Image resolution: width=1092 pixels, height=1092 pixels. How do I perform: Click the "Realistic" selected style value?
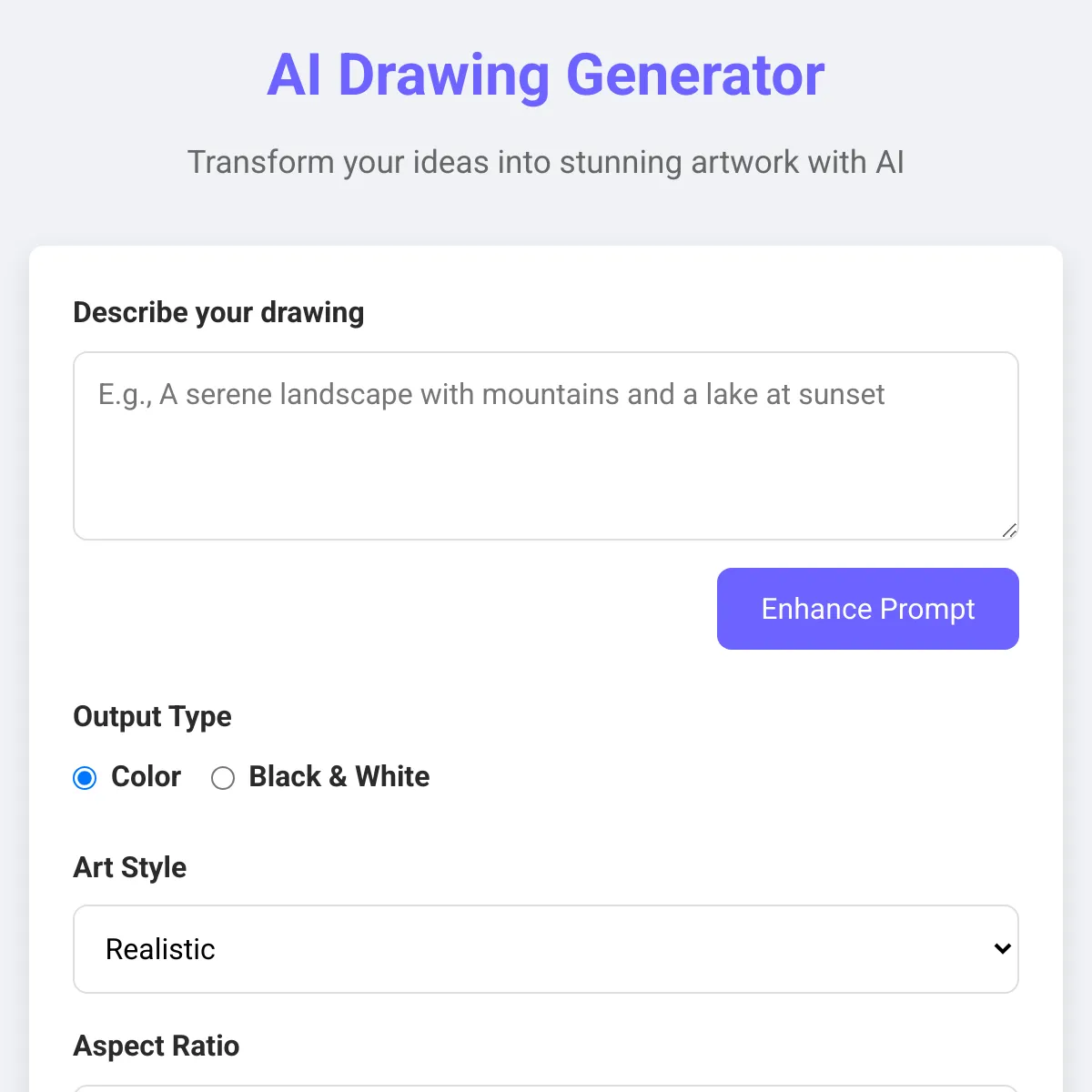pos(160,949)
